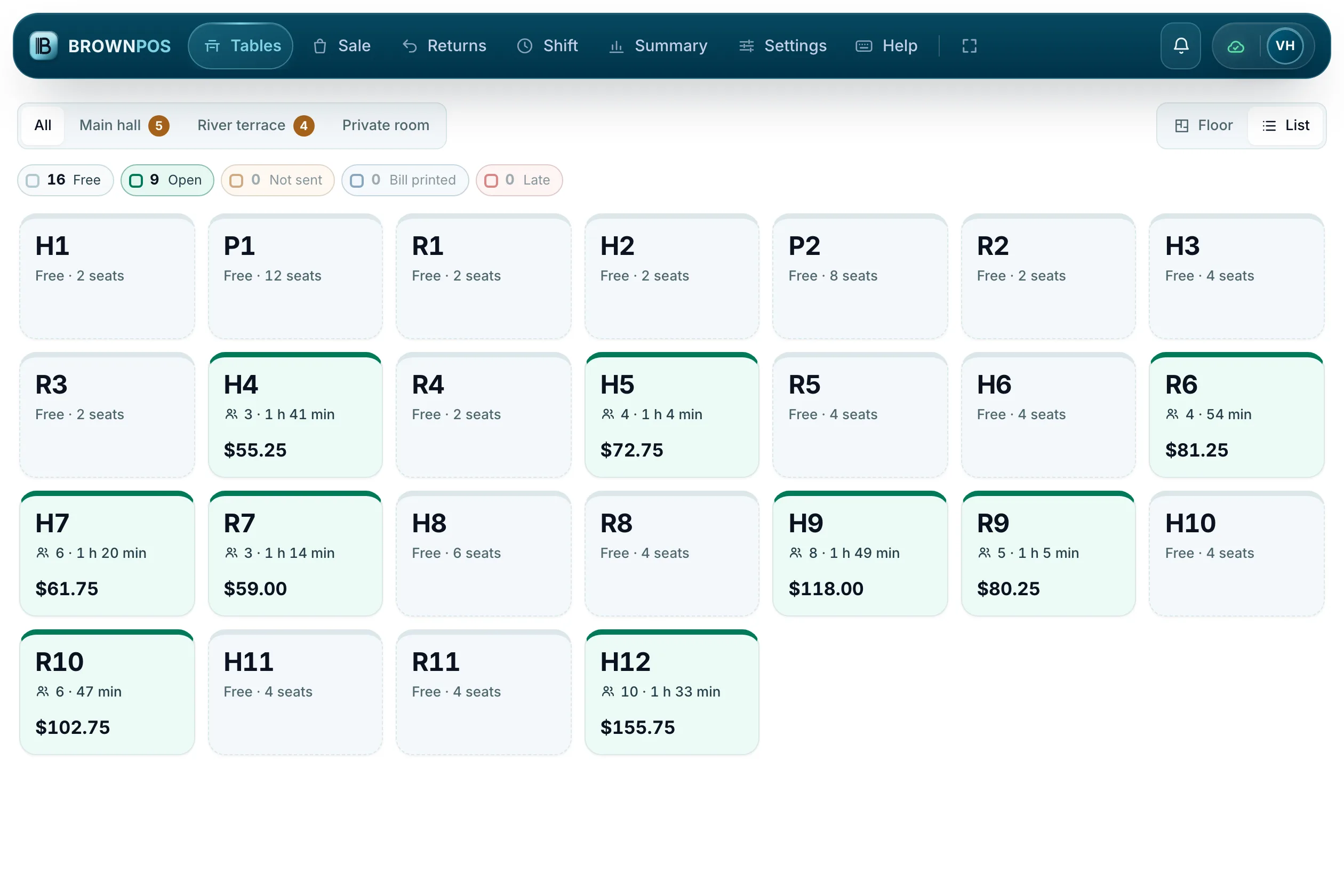This screenshot has height=896, width=1344.
Task: Toggle fullscreen mode icon
Action: [969, 46]
